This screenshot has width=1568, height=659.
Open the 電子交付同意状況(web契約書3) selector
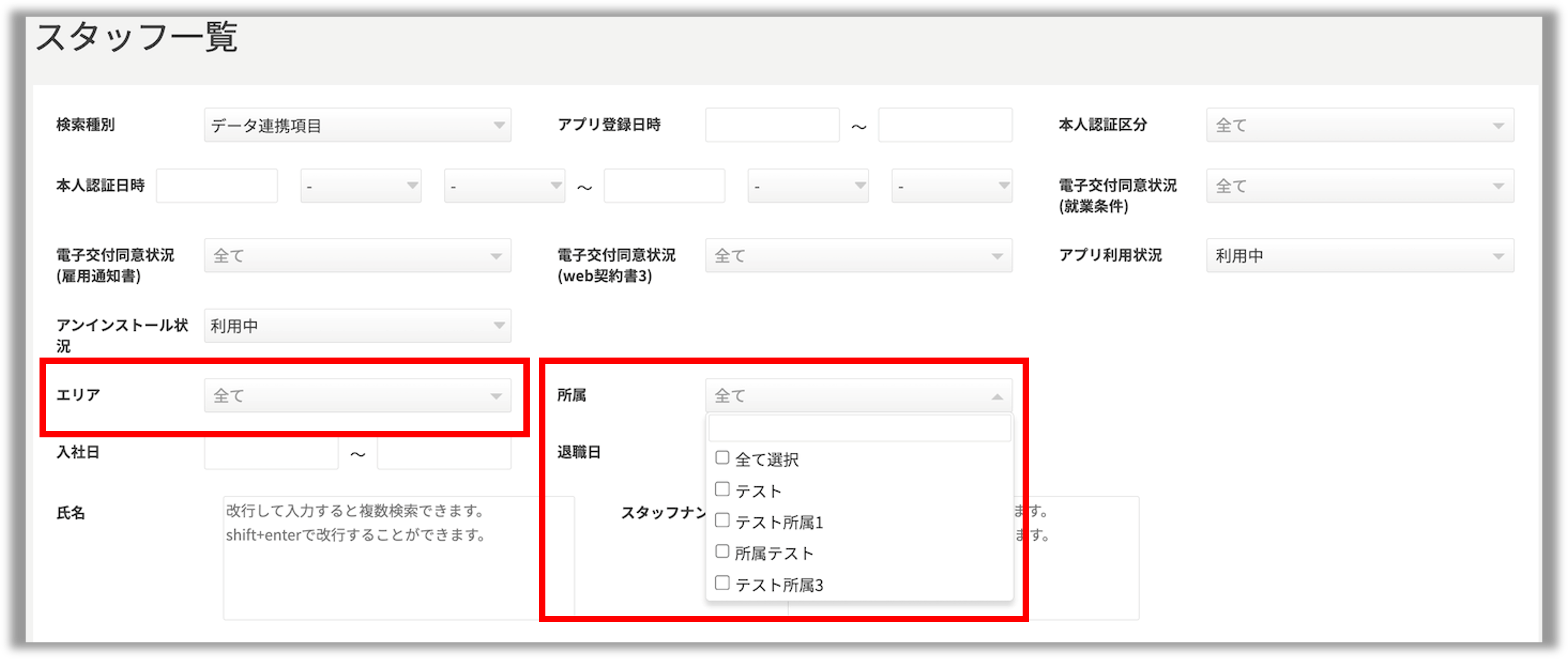858,256
